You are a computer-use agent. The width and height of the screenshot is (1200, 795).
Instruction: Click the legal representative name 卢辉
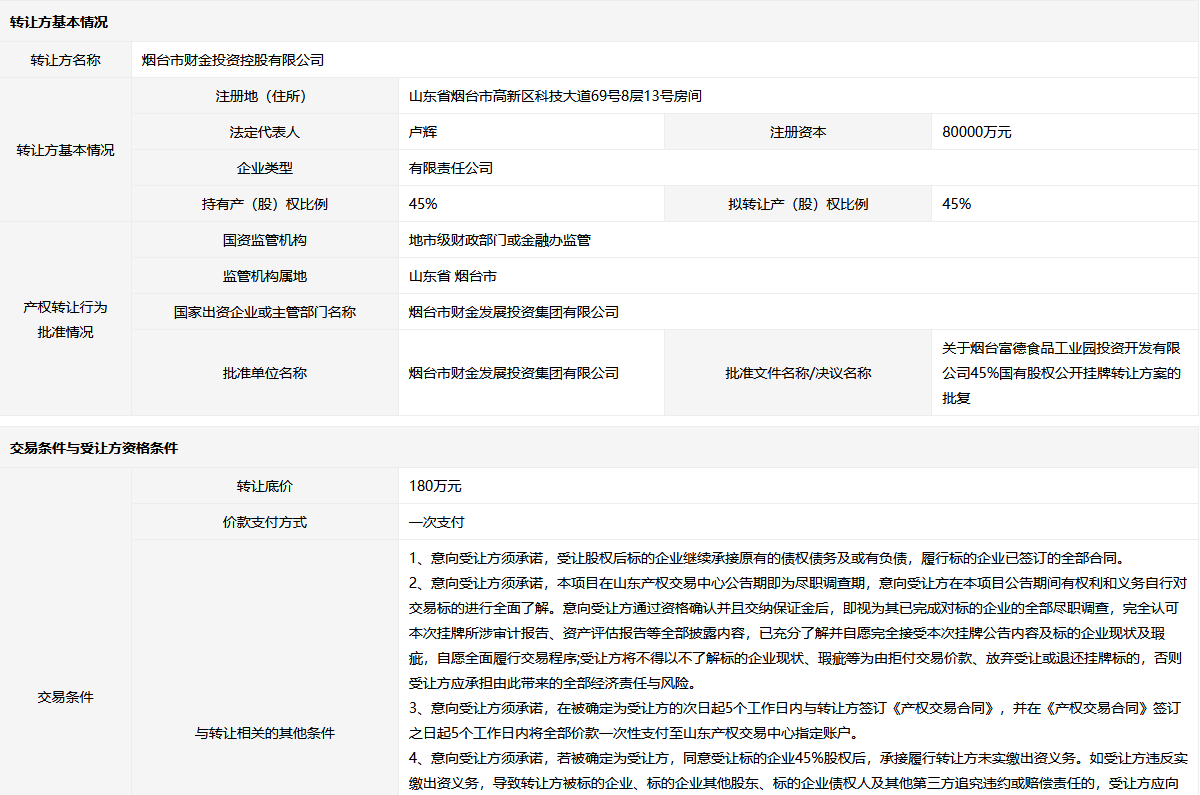pyautogui.click(x=423, y=132)
